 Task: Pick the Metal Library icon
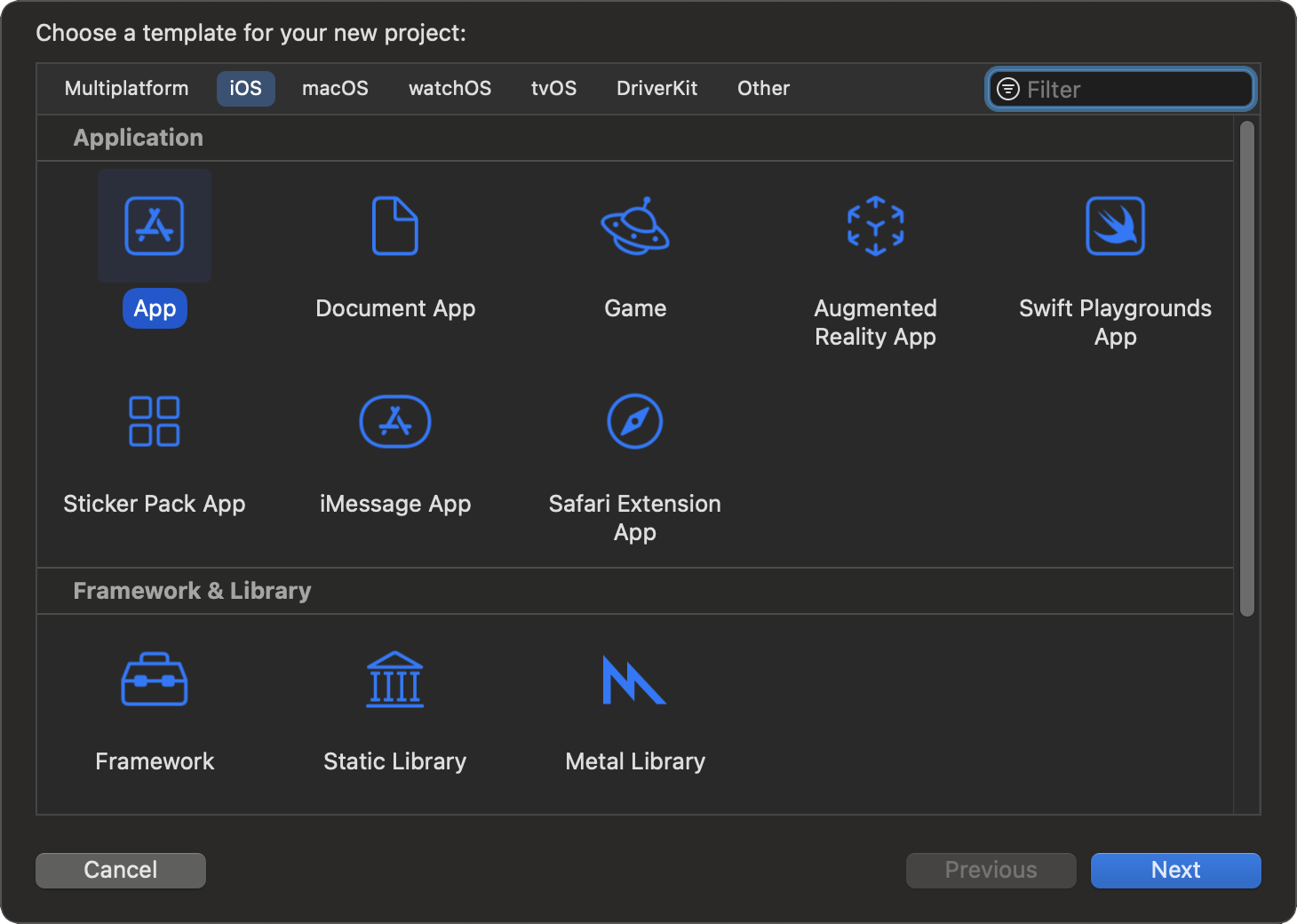point(634,680)
